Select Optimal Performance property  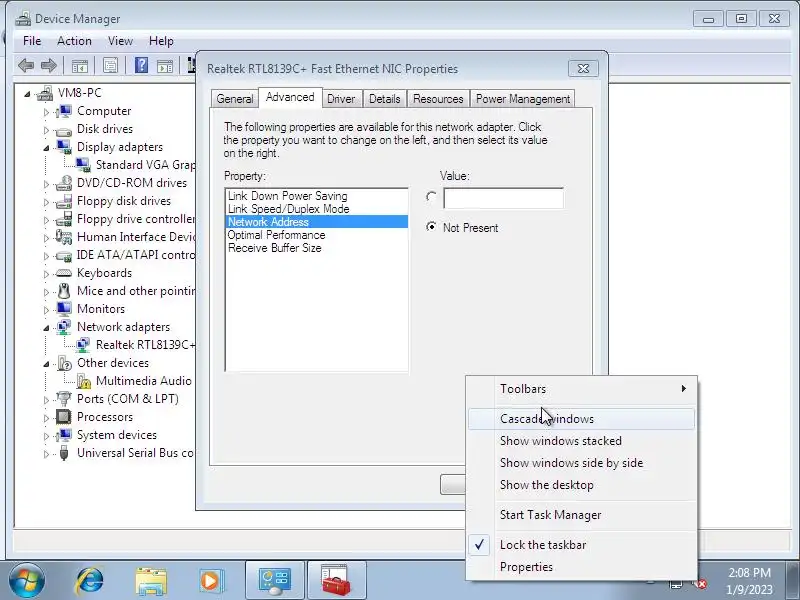[x=316, y=235]
